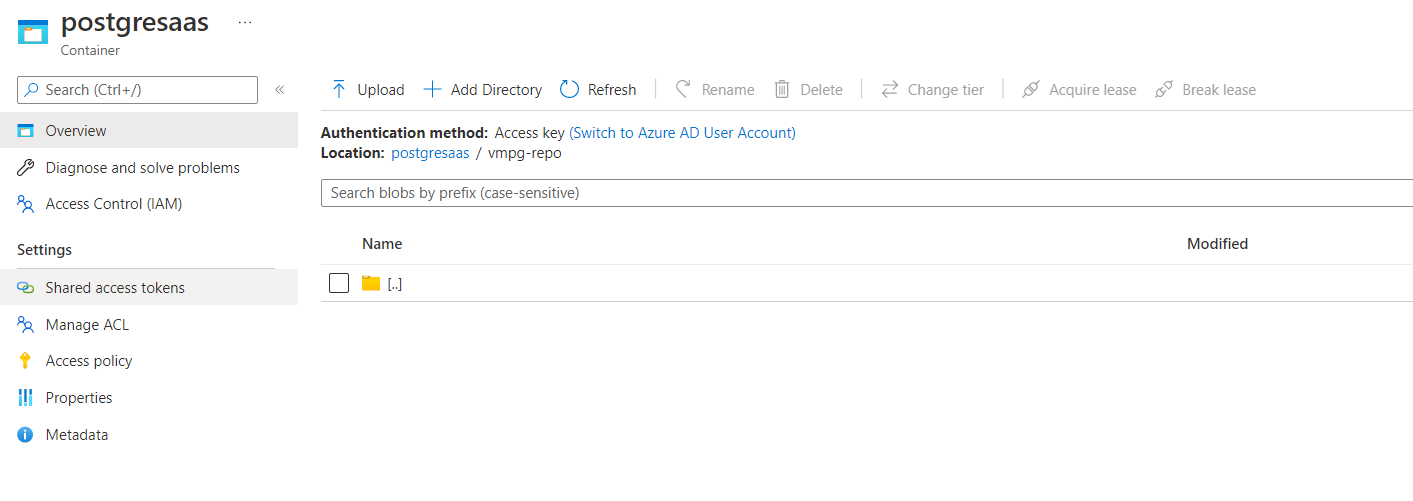Open the [..] parent folder
Viewport: 1413px width, 501px height.
tap(394, 284)
